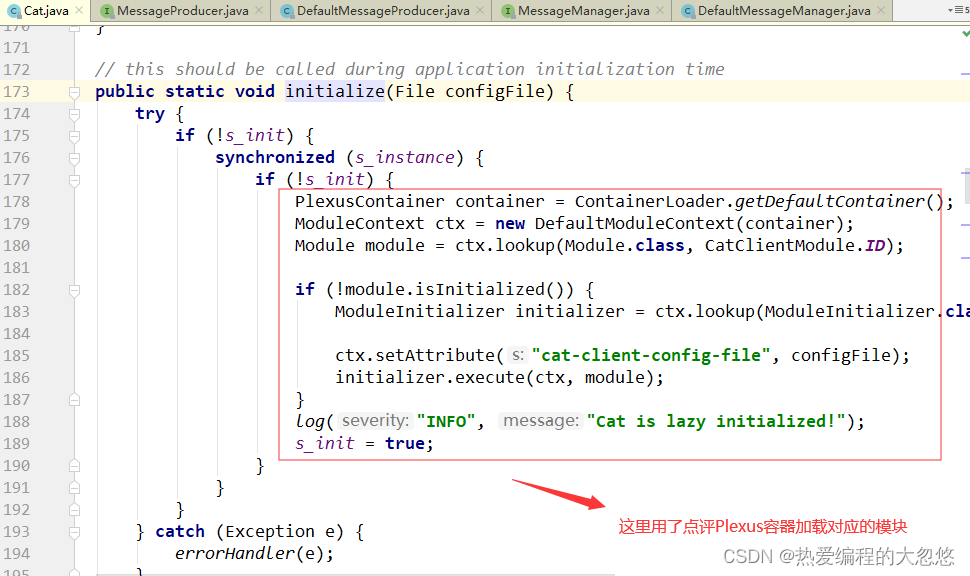This screenshot has width=970, height=576.
Task: Fold the synchronized block at line 176
Action: pos(74,158)
